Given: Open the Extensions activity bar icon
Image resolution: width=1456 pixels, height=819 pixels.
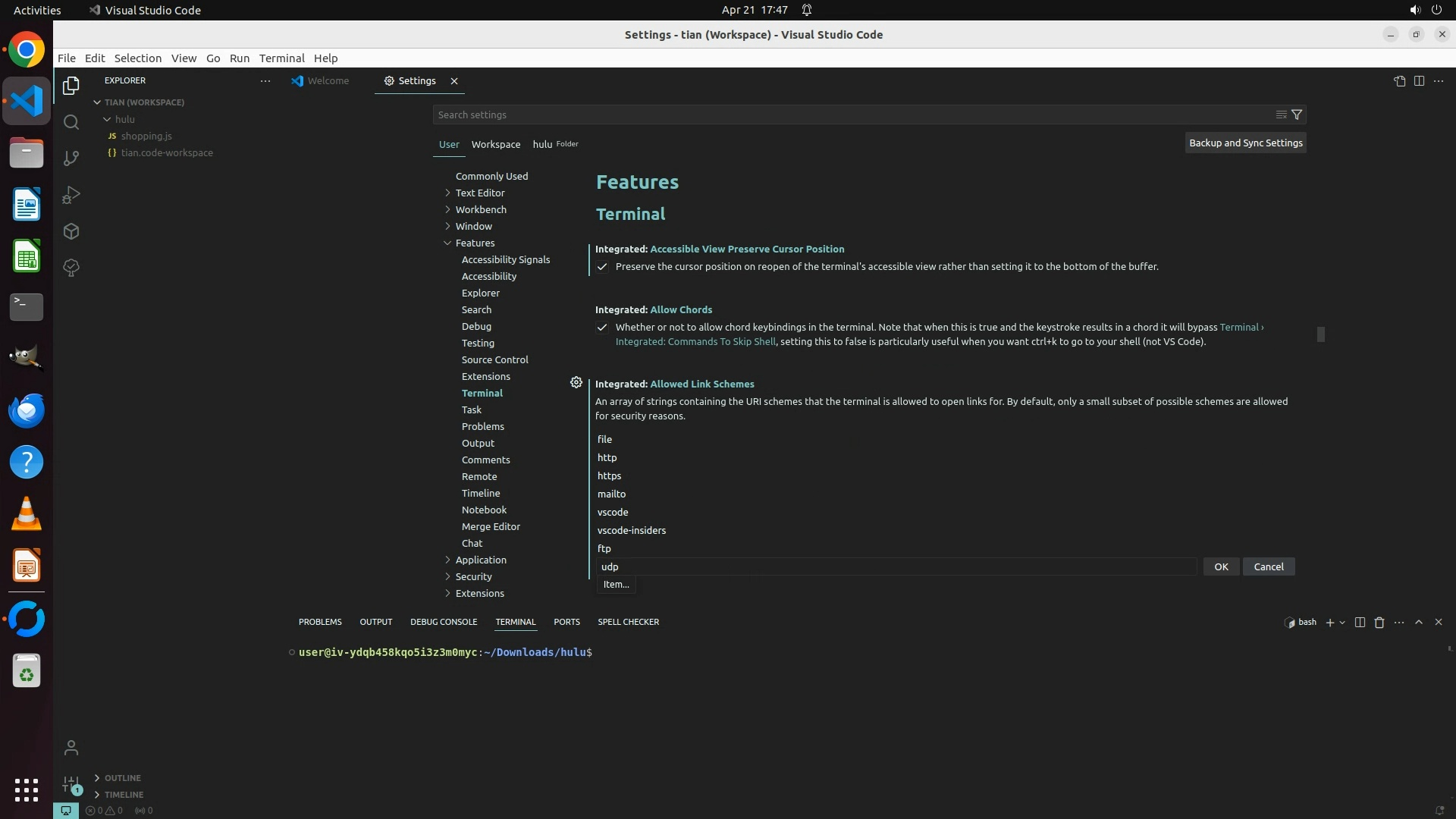Looking at the screenshot, I should [x=71, y=231].
